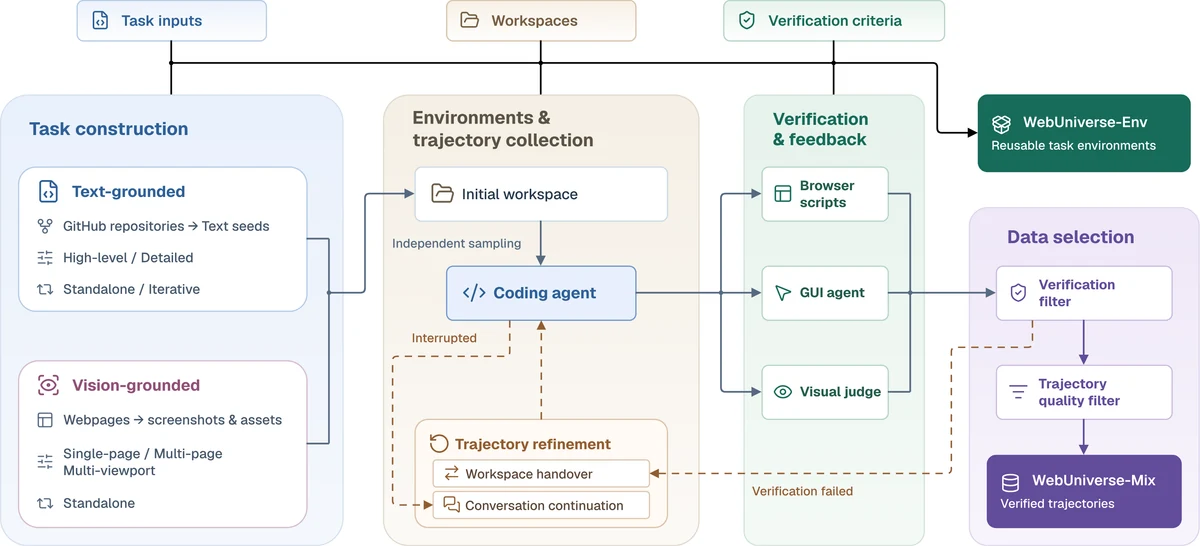Click the Environments & trajectory collection heading
Image resolution: width=1200 pixels, height=546 pixels.
[x=503, y=129]
